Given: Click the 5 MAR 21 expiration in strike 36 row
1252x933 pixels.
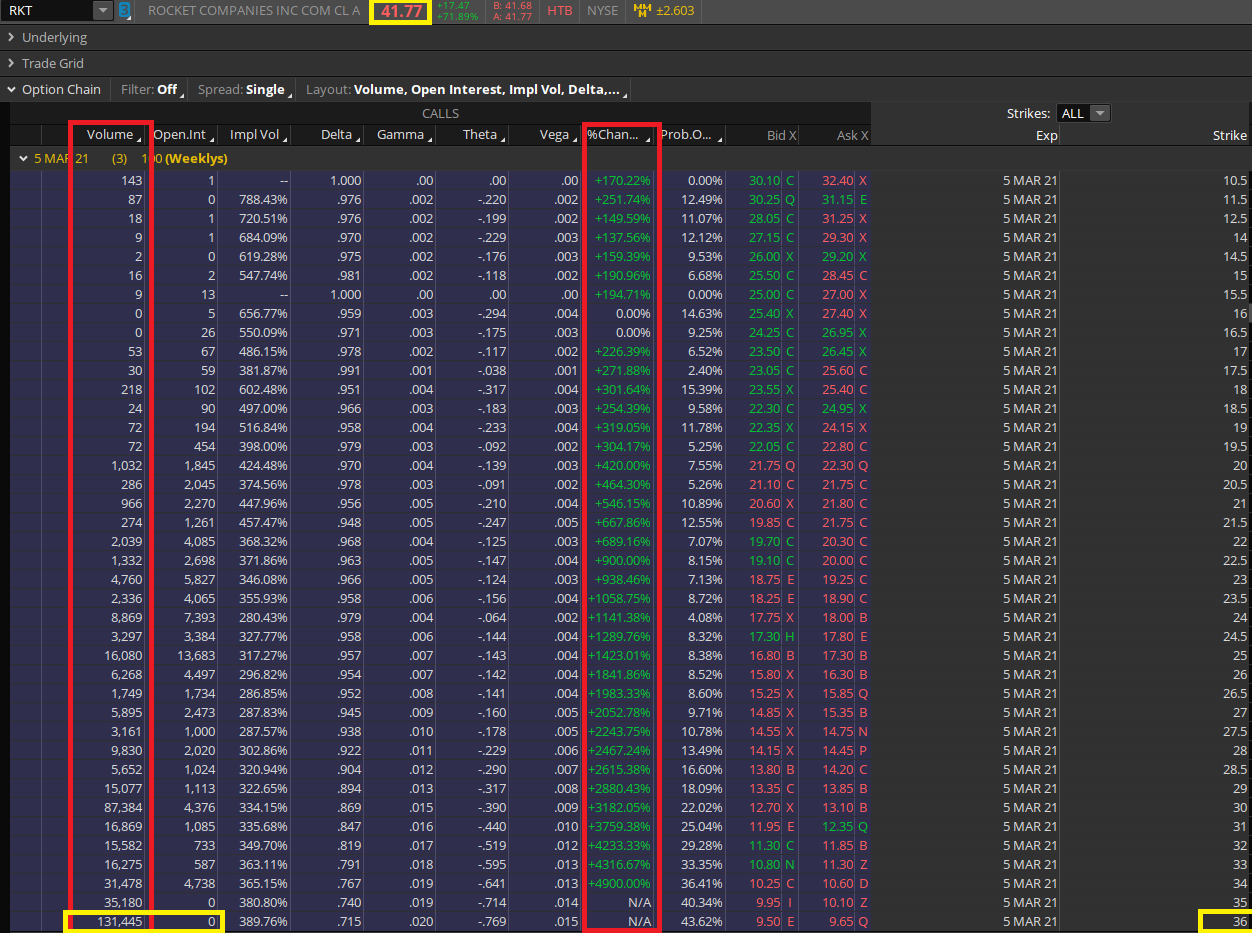Looking at the screenshot, I should coord(1030,921).
